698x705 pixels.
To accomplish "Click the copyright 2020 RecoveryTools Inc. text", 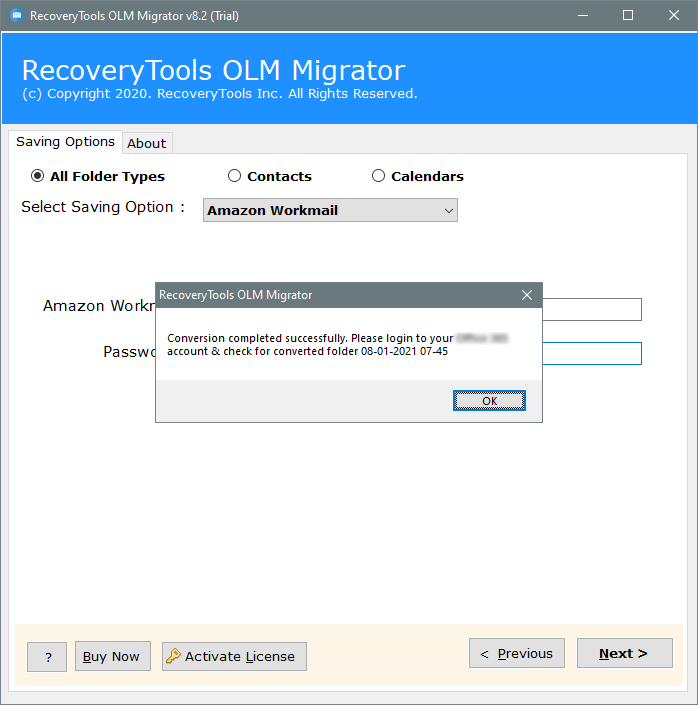I will point(220,94).
